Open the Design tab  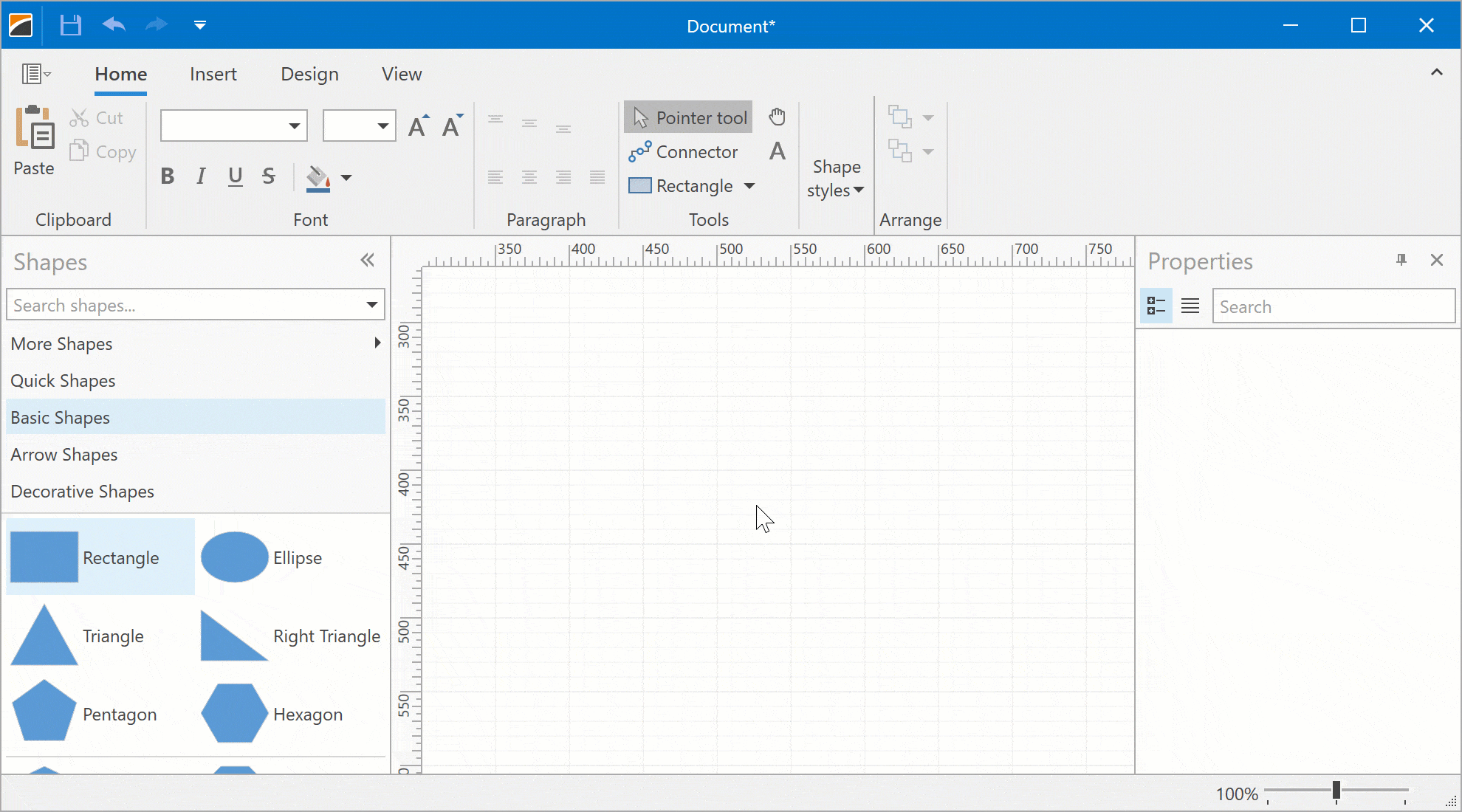pyautogui.click(x=309, y=74)
